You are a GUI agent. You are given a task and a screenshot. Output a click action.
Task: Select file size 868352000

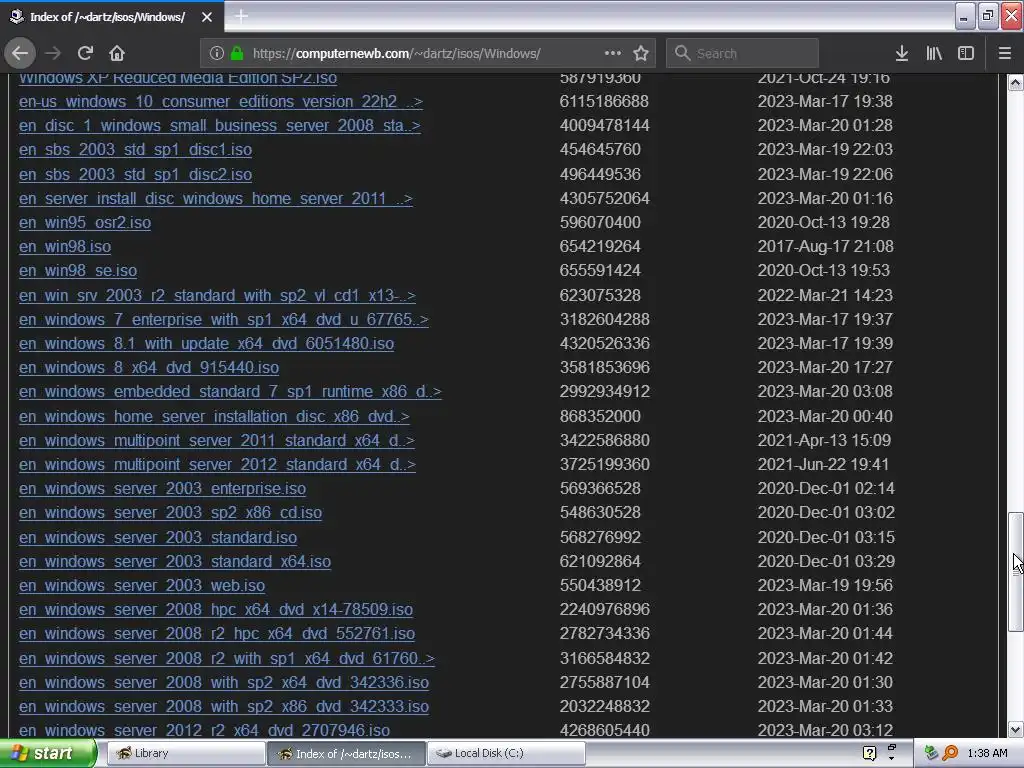tap(600, 416)
